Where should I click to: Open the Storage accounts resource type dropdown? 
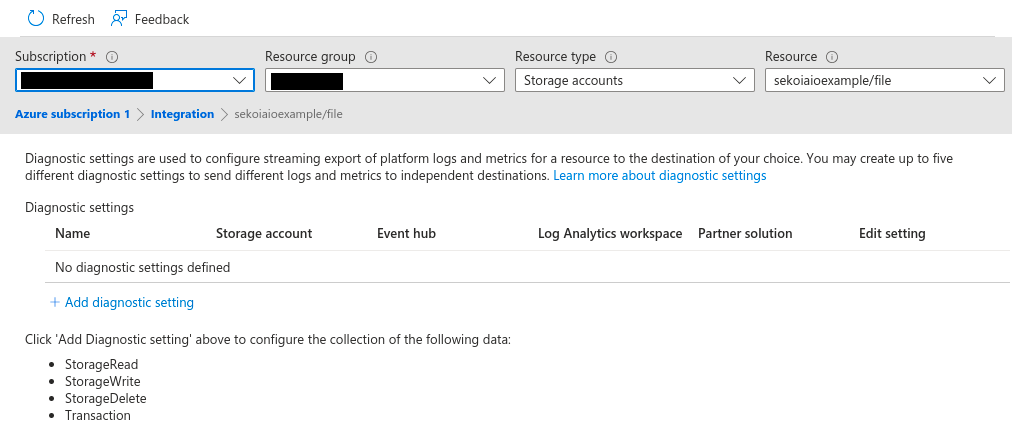(634, 81)
